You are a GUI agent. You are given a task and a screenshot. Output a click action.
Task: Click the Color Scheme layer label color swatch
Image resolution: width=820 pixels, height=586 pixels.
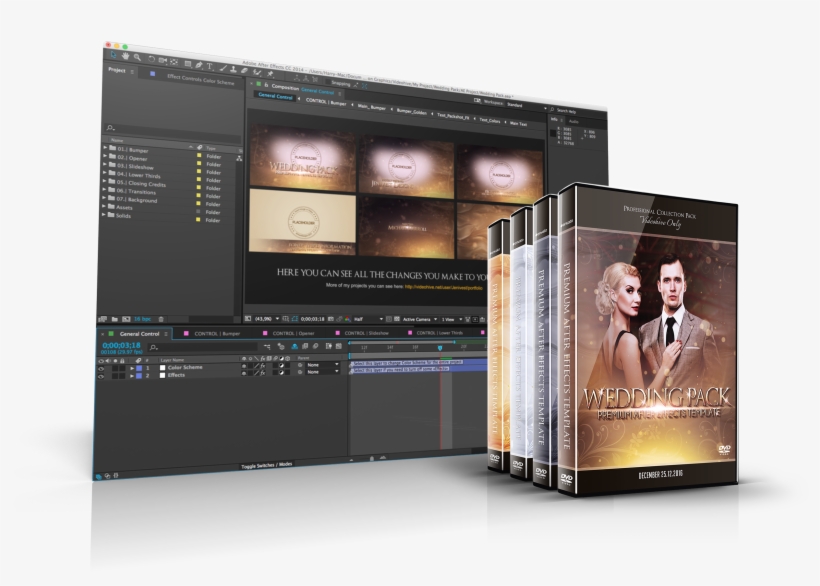[x=137, y=369]
